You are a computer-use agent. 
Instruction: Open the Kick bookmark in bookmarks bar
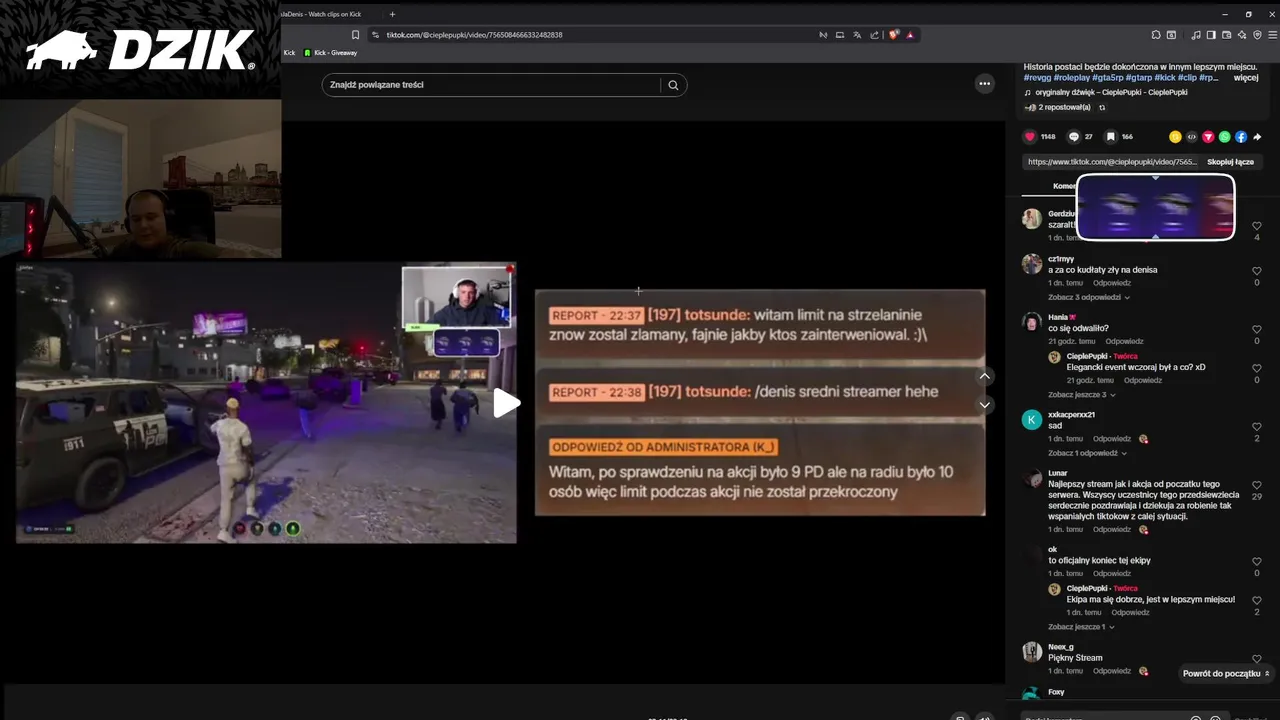point(289,52)
